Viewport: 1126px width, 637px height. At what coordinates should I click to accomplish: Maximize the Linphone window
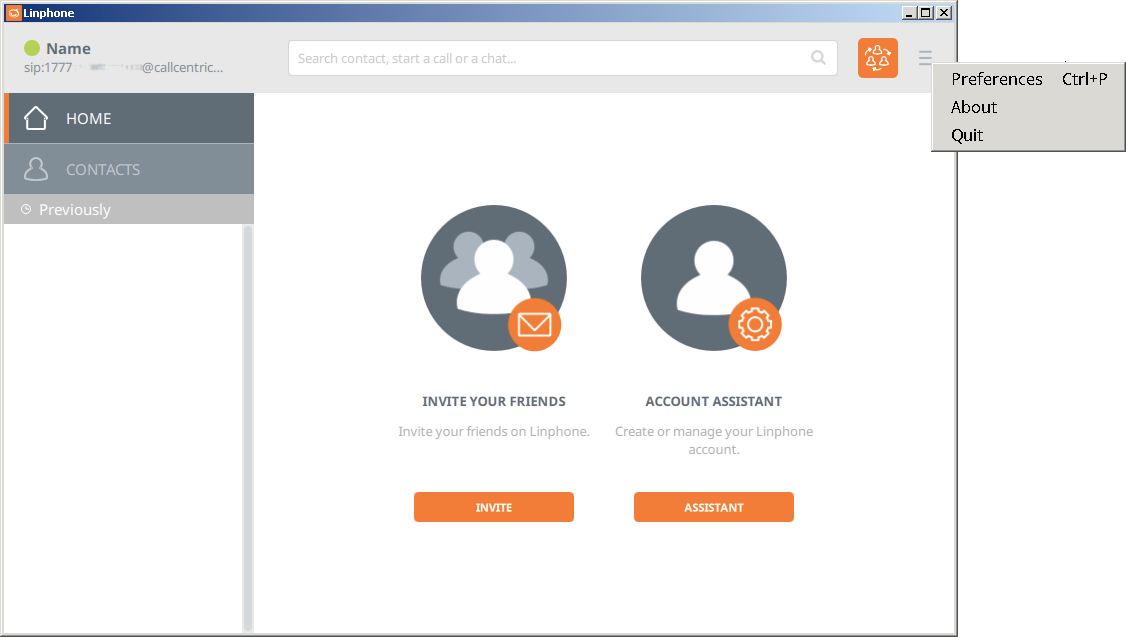[926, 13]
